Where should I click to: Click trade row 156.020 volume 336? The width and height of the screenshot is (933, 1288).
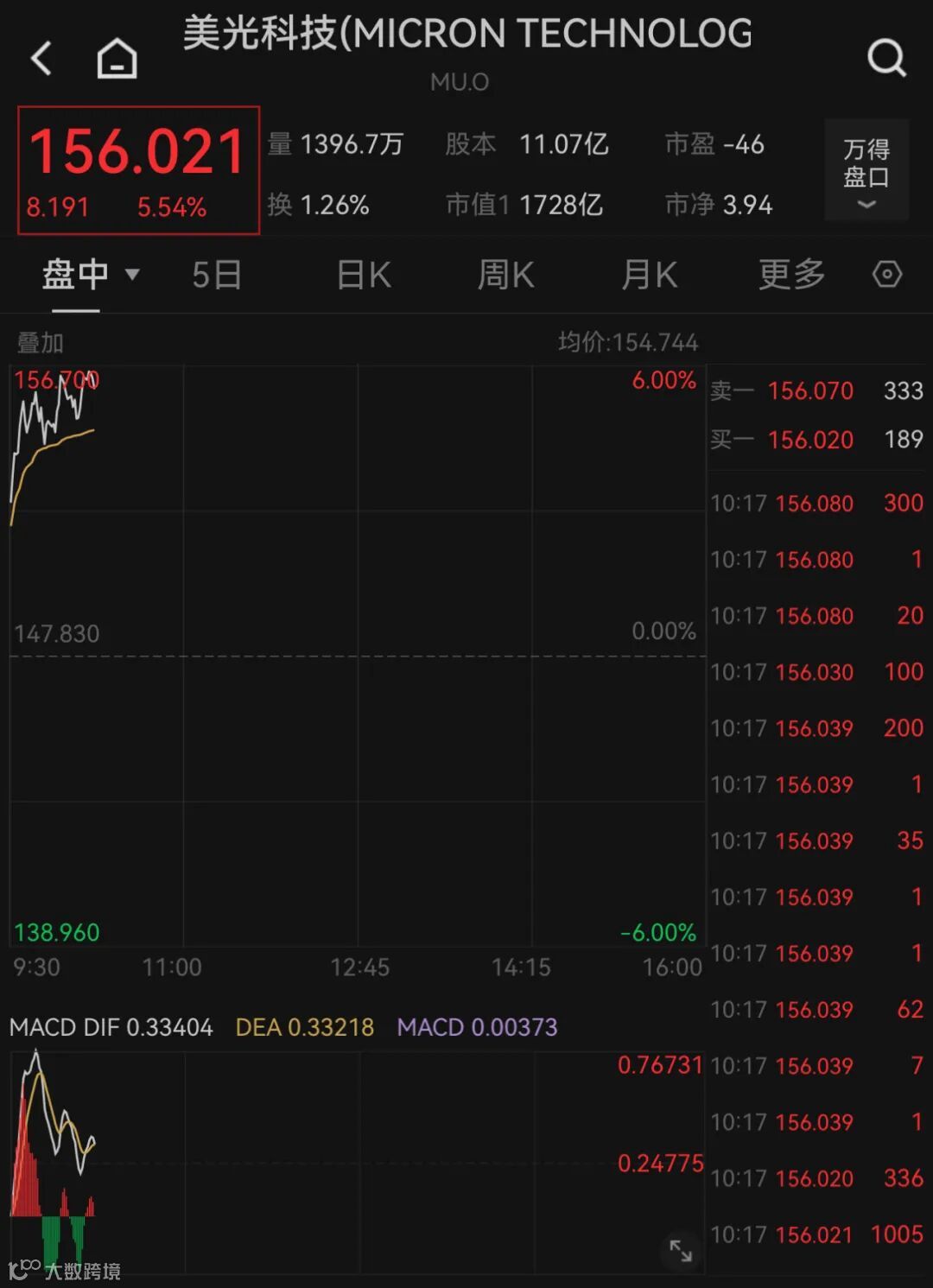[x=816, y=1178]
